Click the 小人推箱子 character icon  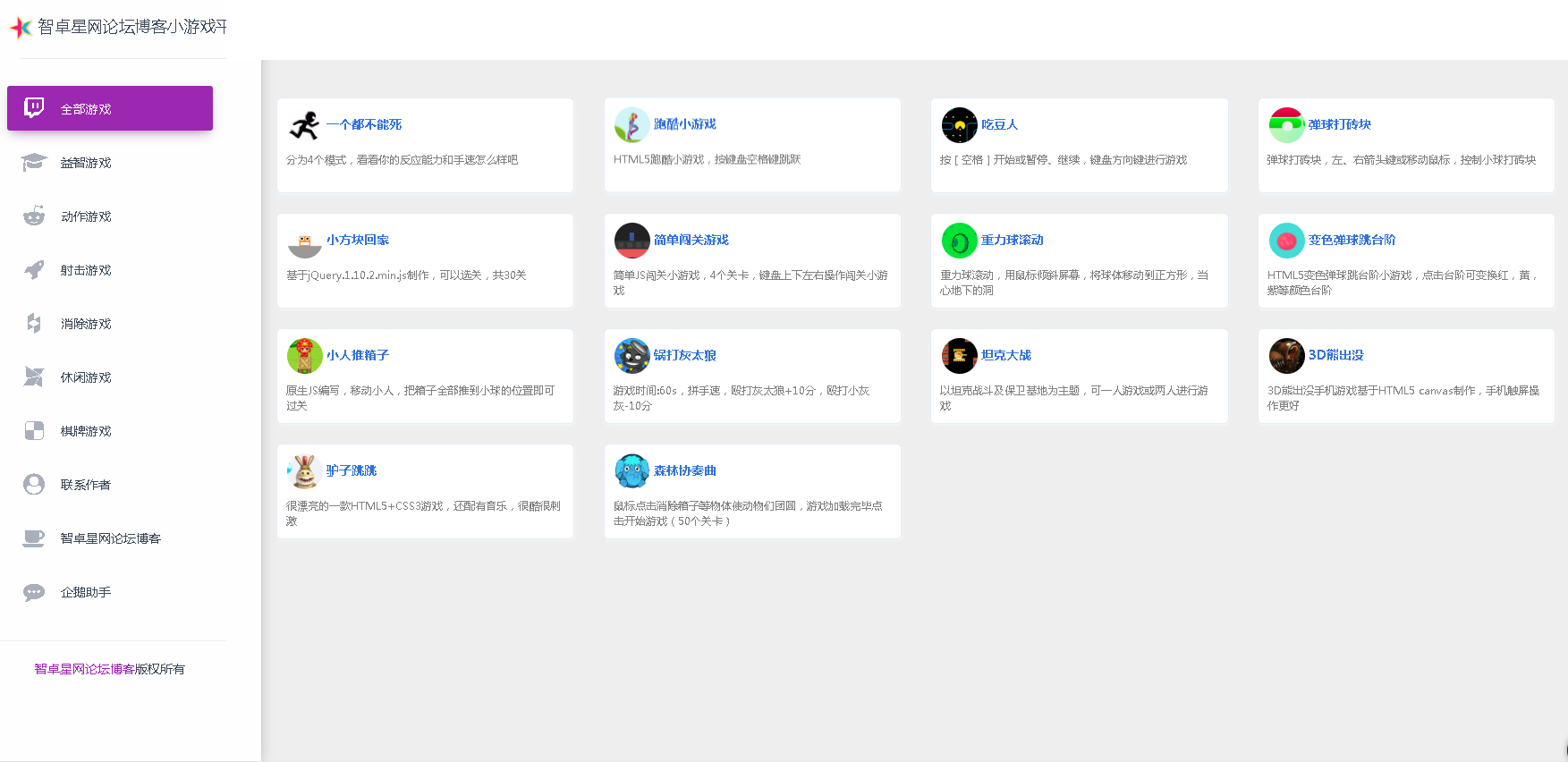coord(304,356)
